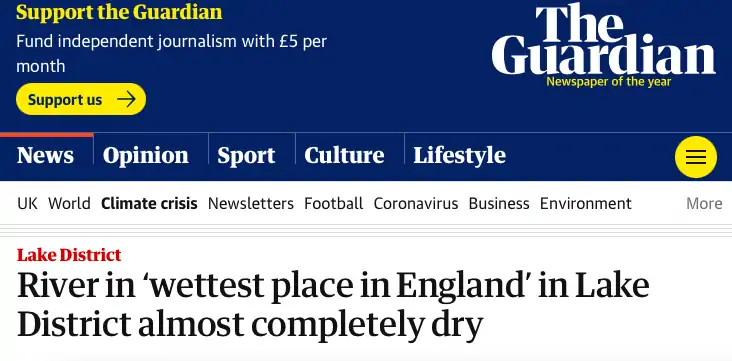Image resolution: width=732 pixels, height=361 pixels.
Task: Open the World subnav link
Action: click(x=69, y=203)
